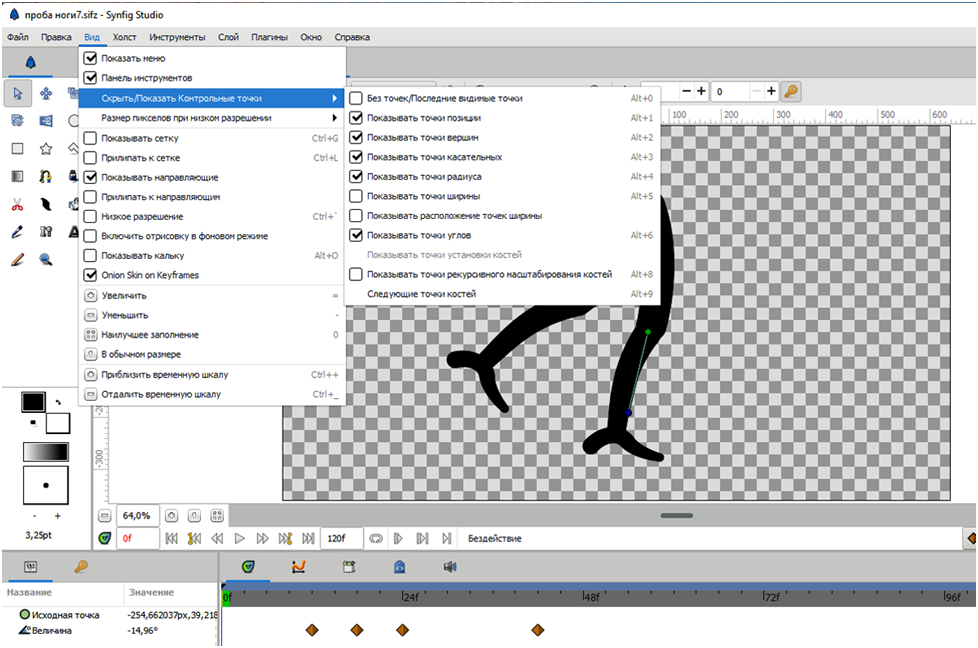Open the Правка menu

[56, 37]
